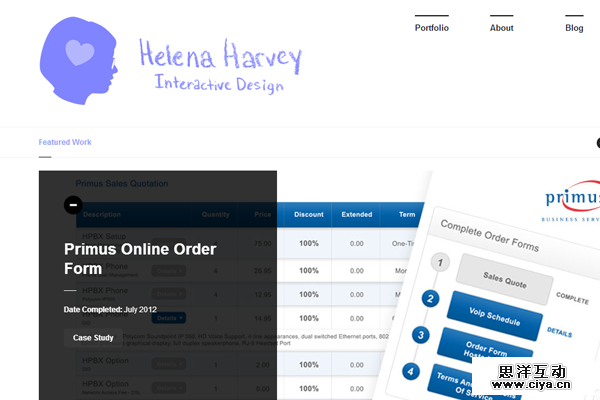Viewport: 600px width, 400px height.
Task: Click the Date Completed July 2012 text
Action: tap(110, 309)
